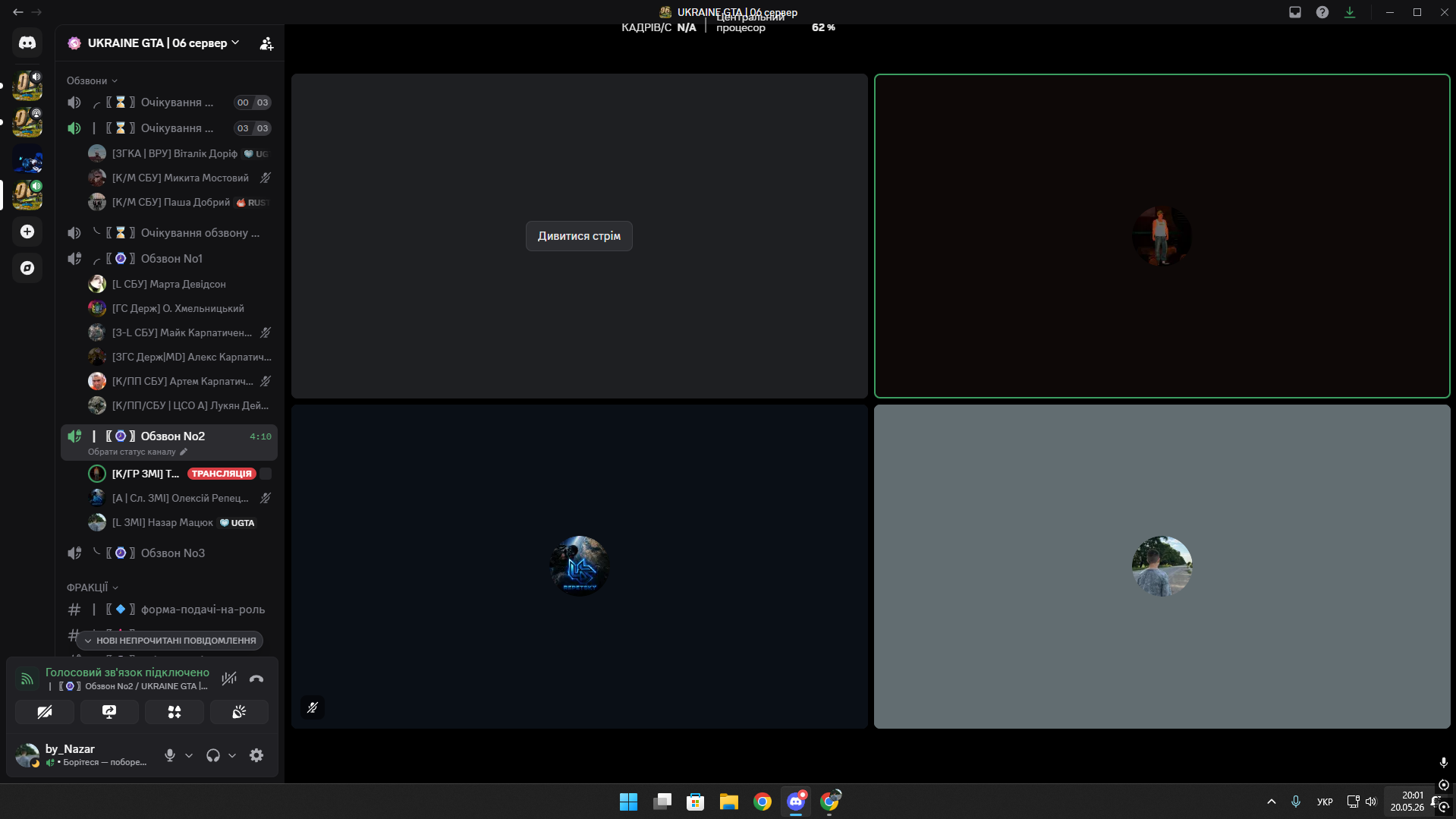Select user [К/ПП СБУ] Артем Карпатич...
The width and height of the screenshot is (1456, 819).
(x=180, y=381)
